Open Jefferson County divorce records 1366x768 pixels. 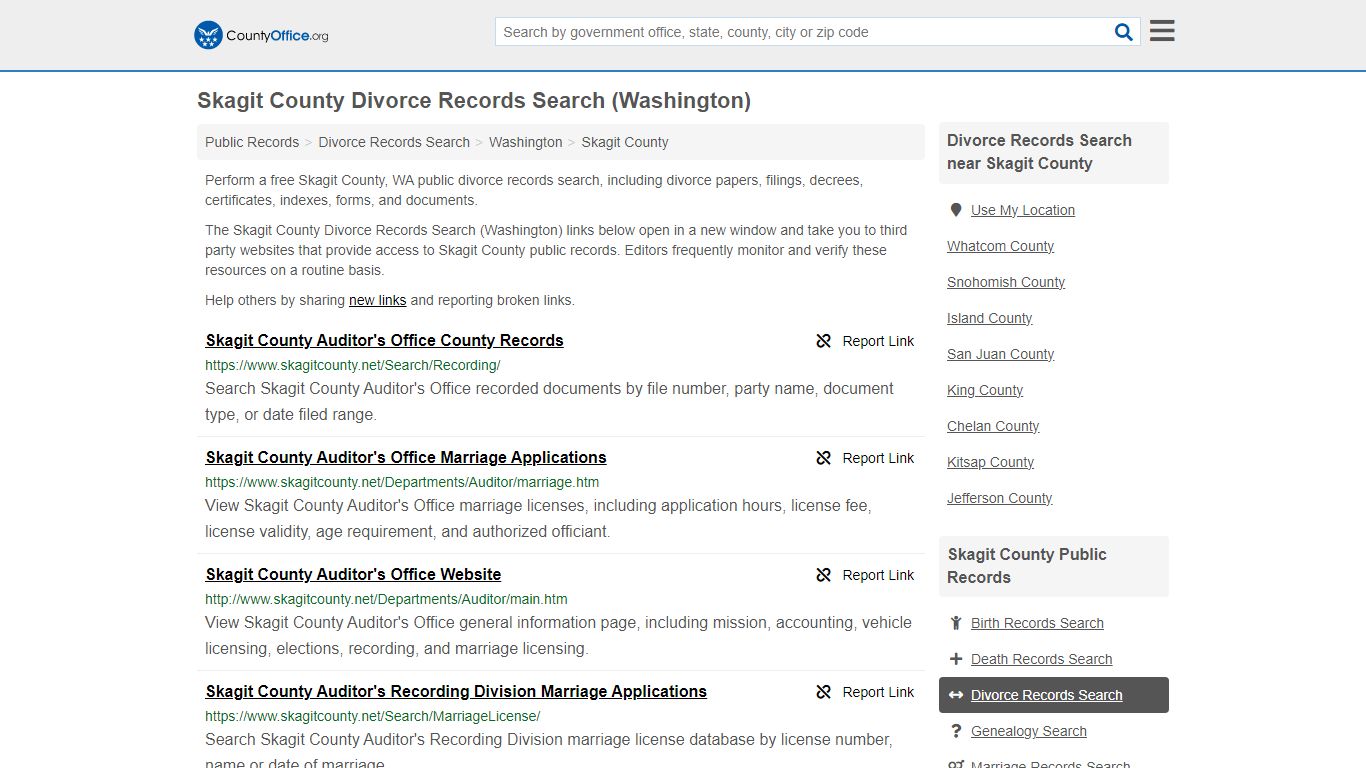tap(1000, 498)
